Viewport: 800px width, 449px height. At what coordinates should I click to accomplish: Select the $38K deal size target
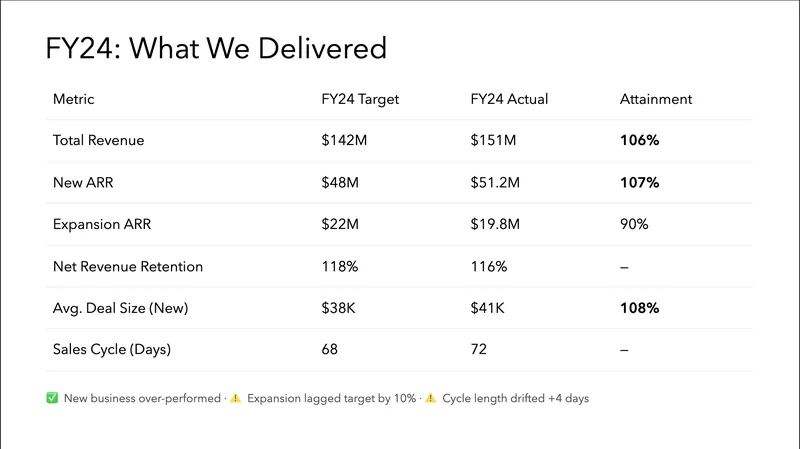(x=339, y=308)
